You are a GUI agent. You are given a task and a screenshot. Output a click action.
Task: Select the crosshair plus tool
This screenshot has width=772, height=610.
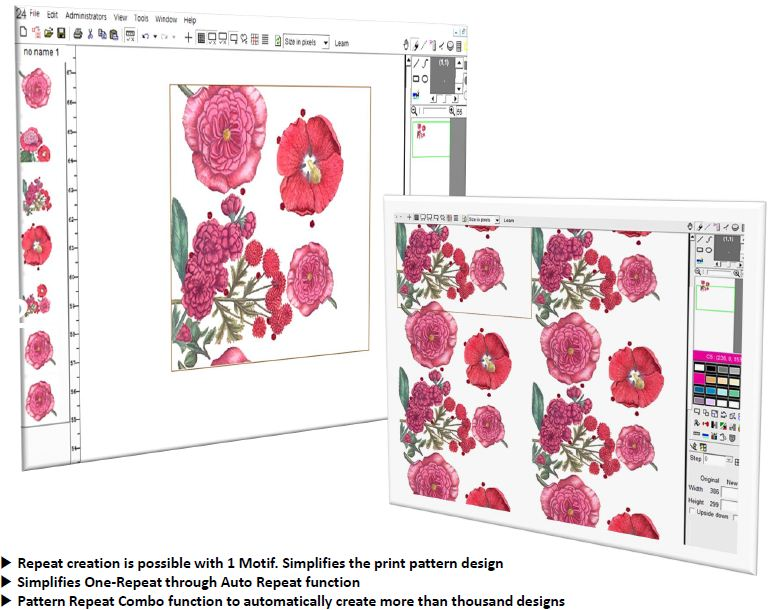188,37
